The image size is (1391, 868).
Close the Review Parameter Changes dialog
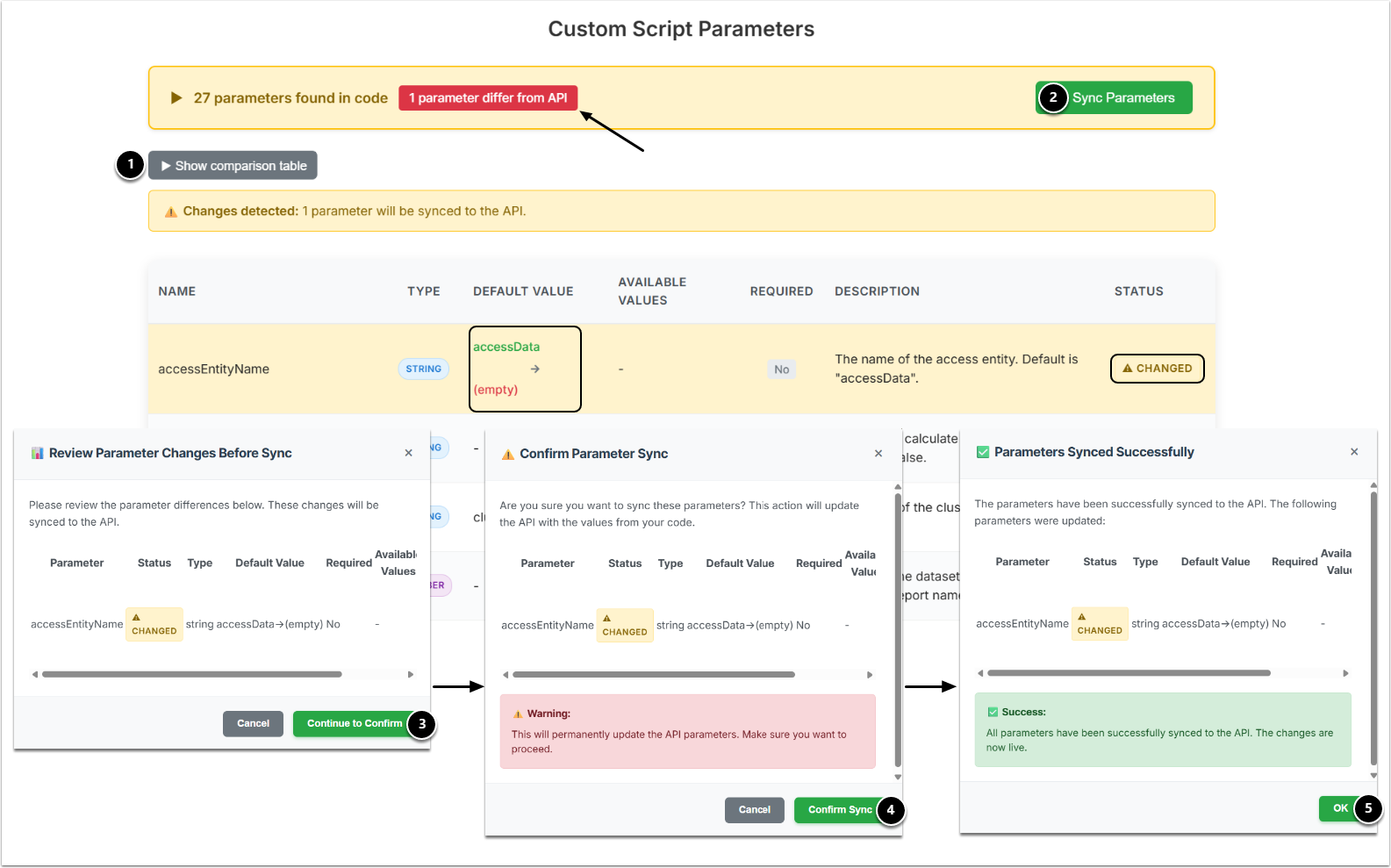(x=408, y=453)
